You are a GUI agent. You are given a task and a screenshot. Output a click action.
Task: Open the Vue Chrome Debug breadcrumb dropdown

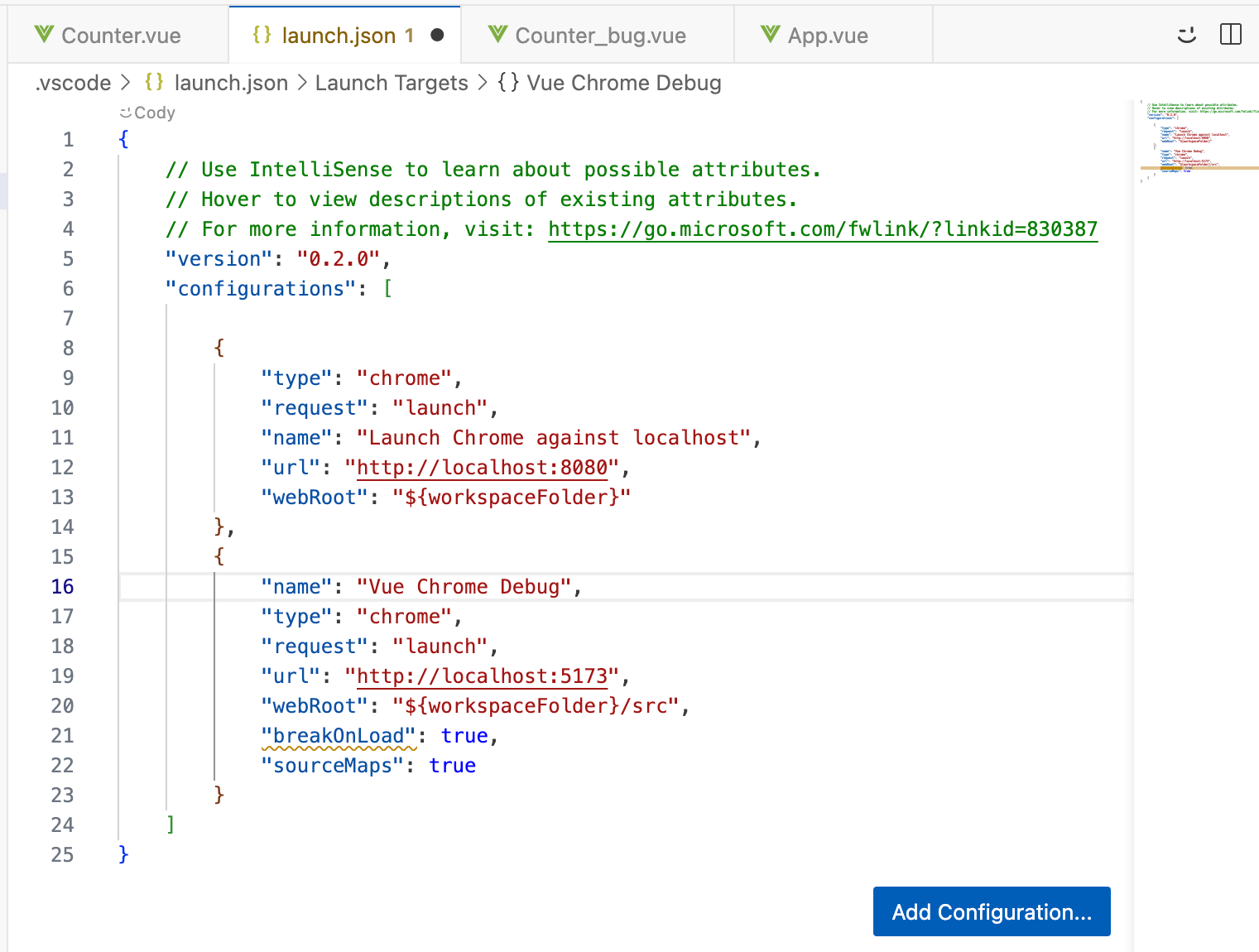click(624, 83)
